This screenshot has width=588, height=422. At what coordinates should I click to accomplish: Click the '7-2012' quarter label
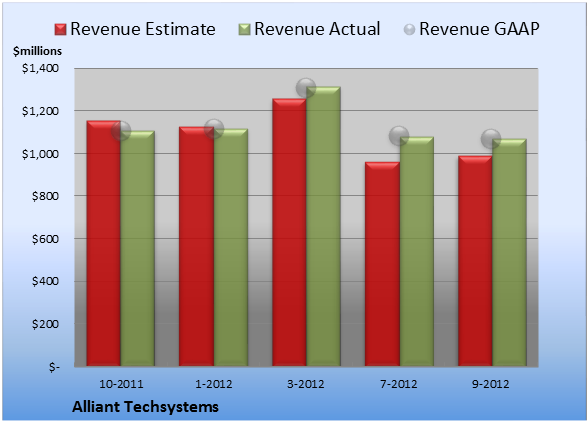pyautogui.click(x=399, y=384)
